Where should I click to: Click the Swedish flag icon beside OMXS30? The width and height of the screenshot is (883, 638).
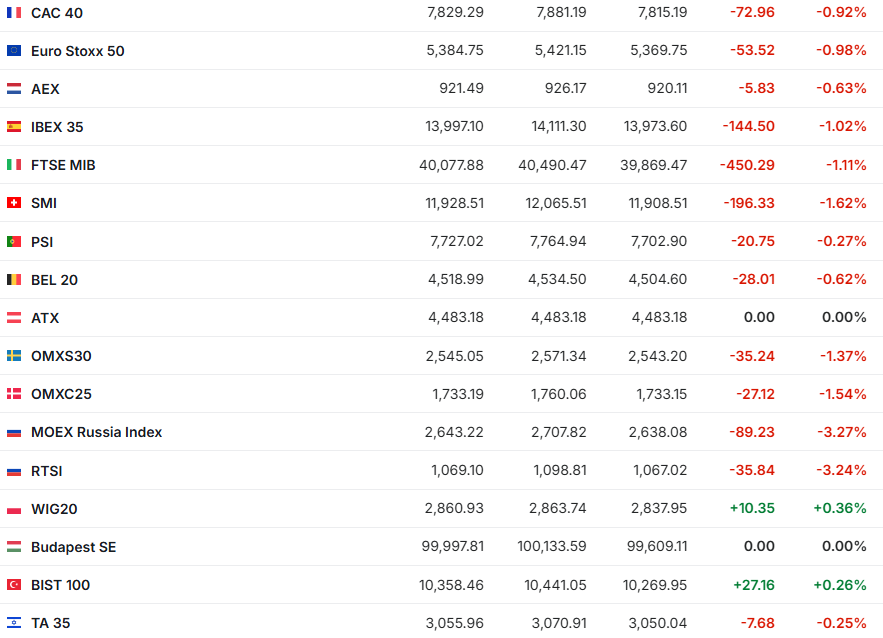point(14,356)
